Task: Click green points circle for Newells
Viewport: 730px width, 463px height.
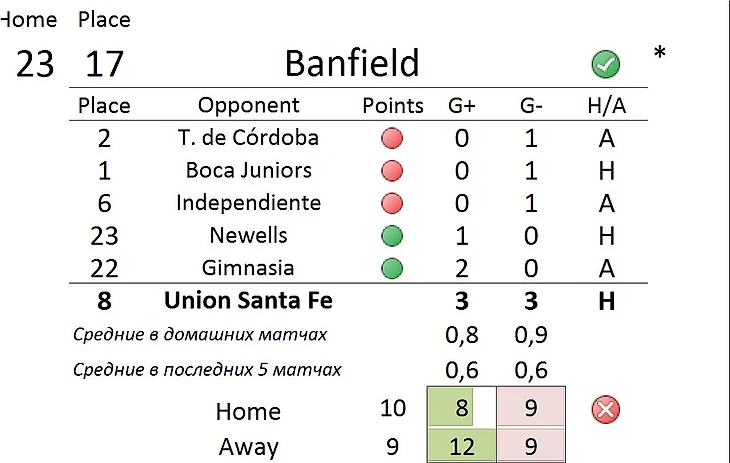Action: click(x=392, y=236)
